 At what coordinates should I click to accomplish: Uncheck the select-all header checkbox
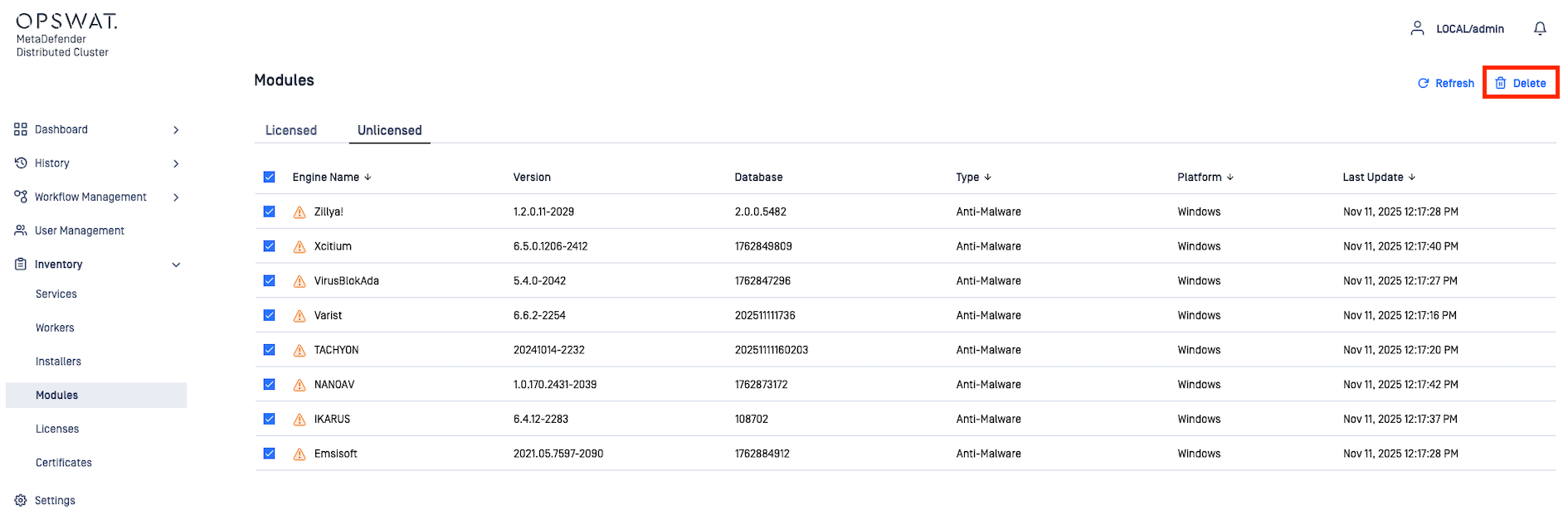(x=270, y=177)
